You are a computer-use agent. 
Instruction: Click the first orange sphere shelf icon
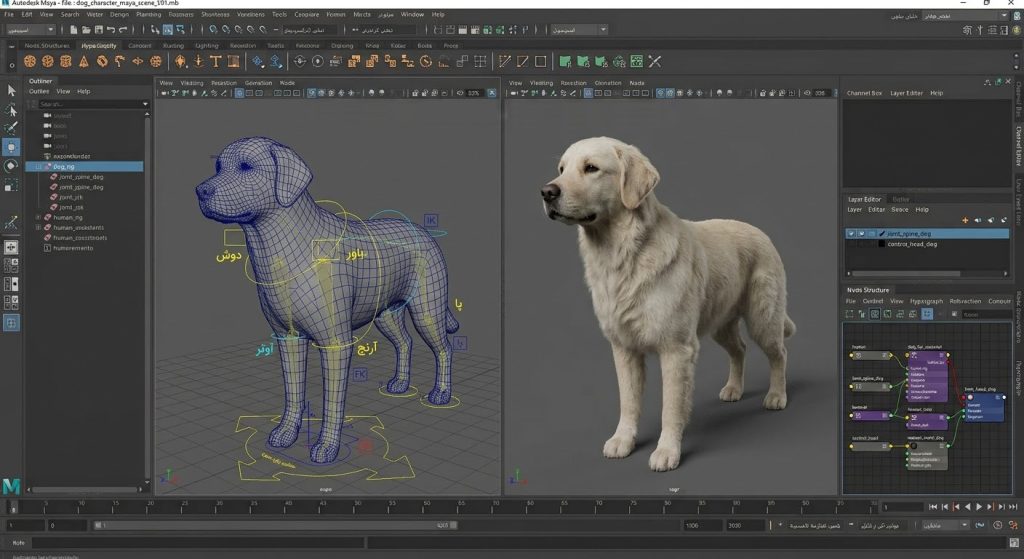(x=29, y=61)
